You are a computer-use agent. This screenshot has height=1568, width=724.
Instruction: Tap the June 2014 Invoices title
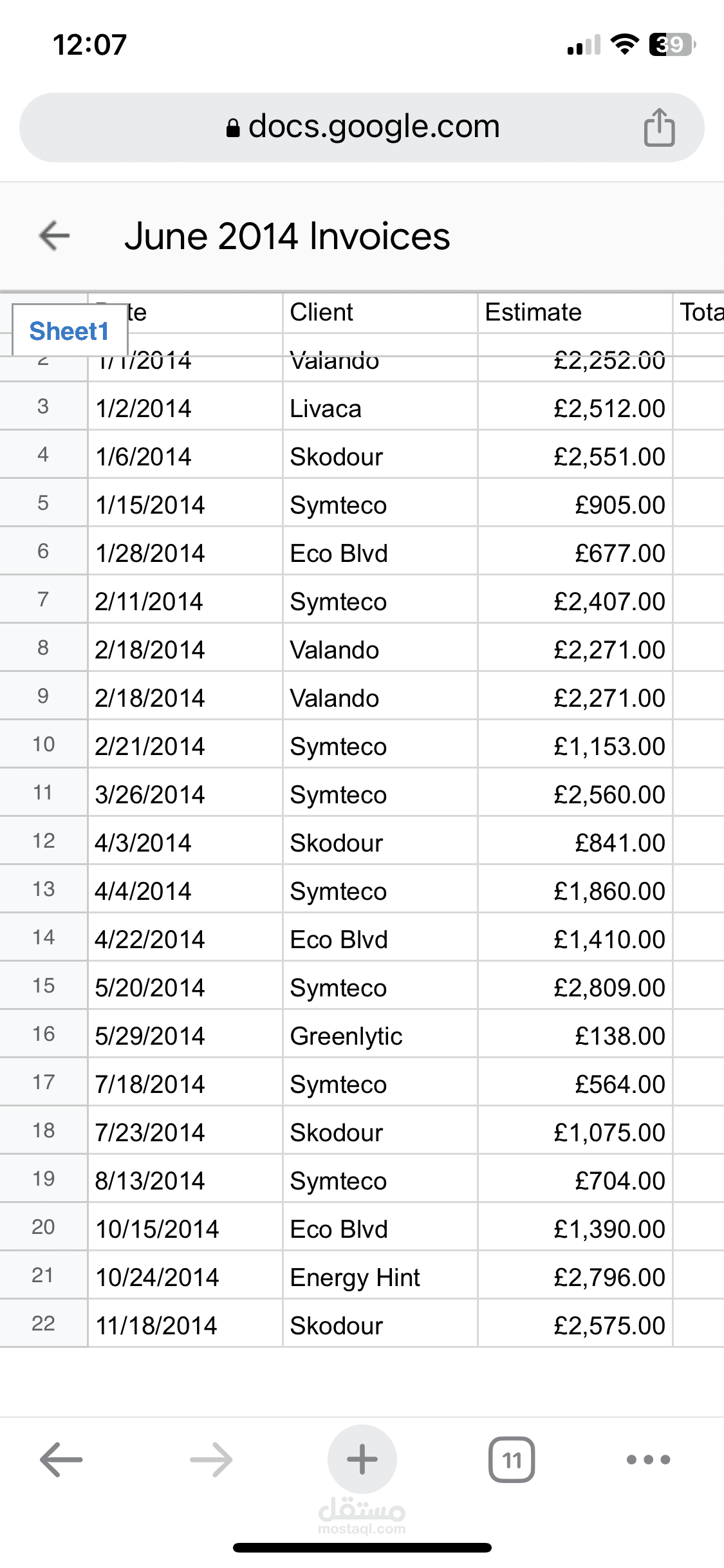(287, 236)
